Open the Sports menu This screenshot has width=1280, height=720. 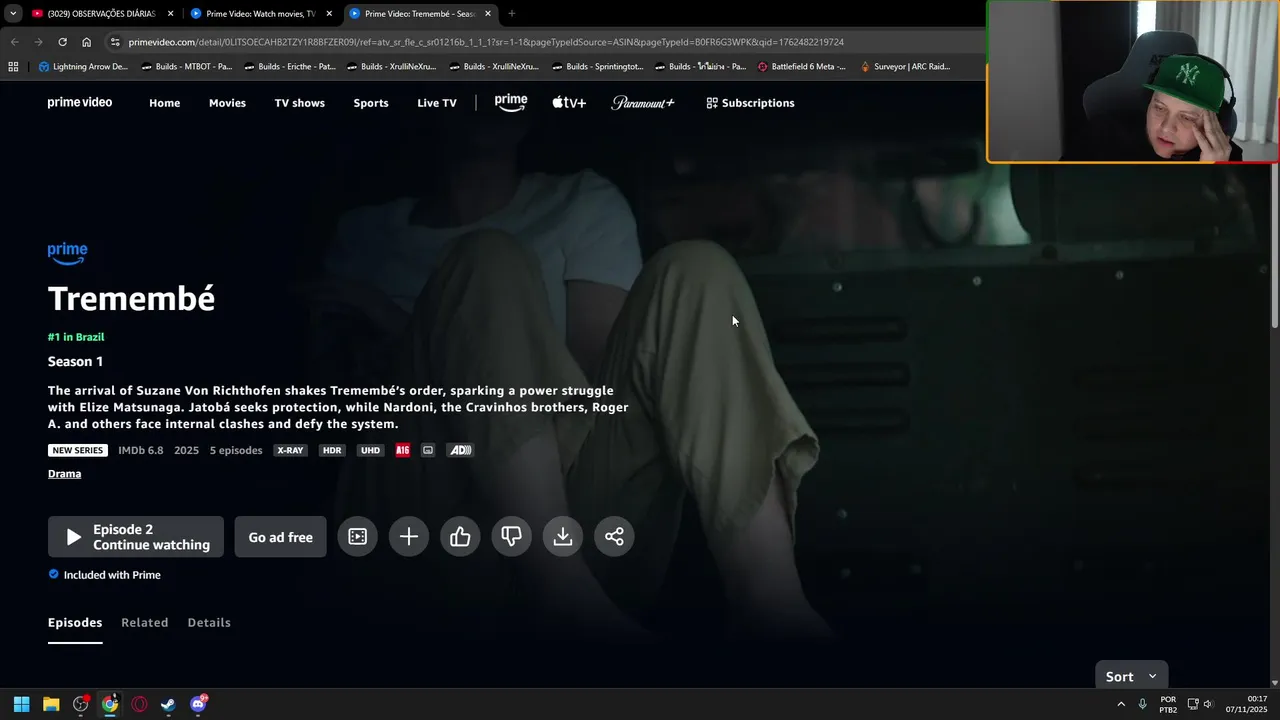371,103
